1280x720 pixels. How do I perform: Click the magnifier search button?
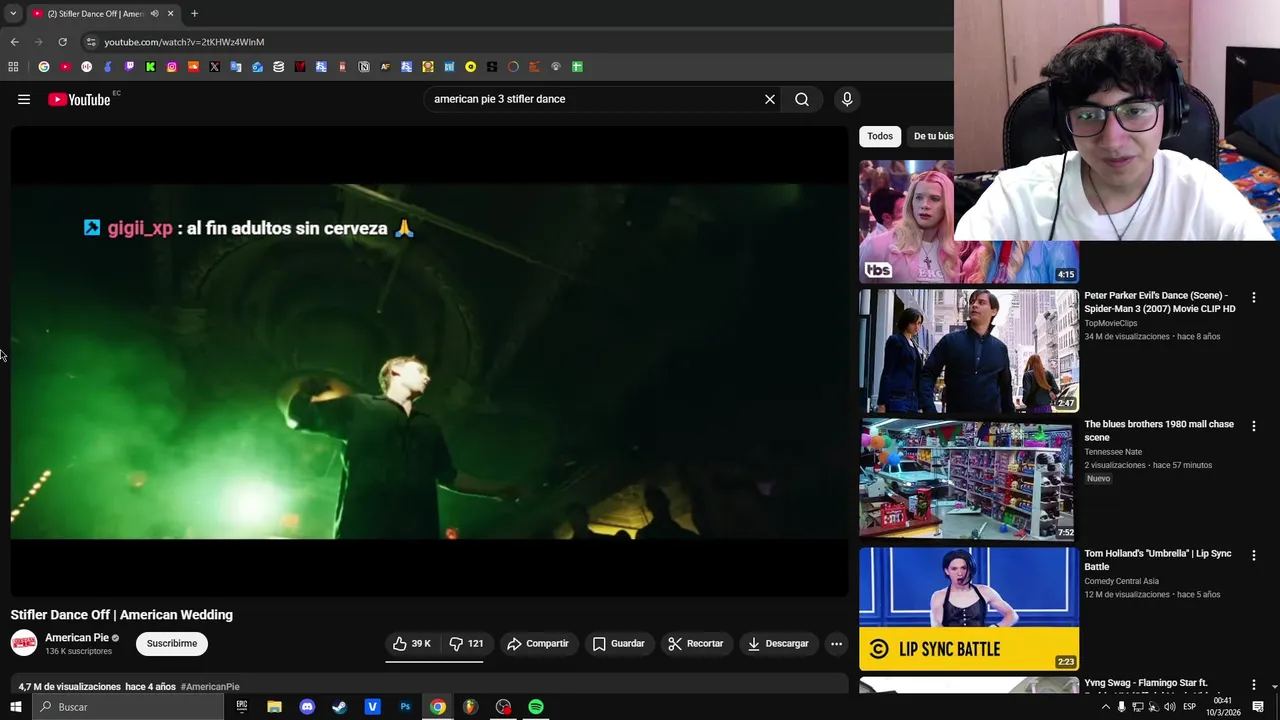802,99
